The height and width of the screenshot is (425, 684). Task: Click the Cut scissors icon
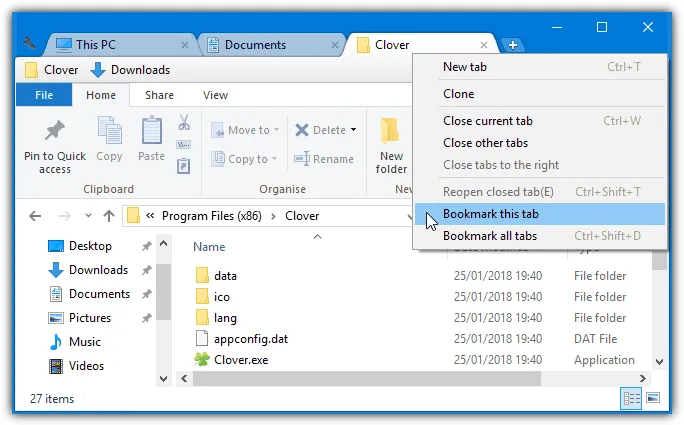(x=184, y=122)
